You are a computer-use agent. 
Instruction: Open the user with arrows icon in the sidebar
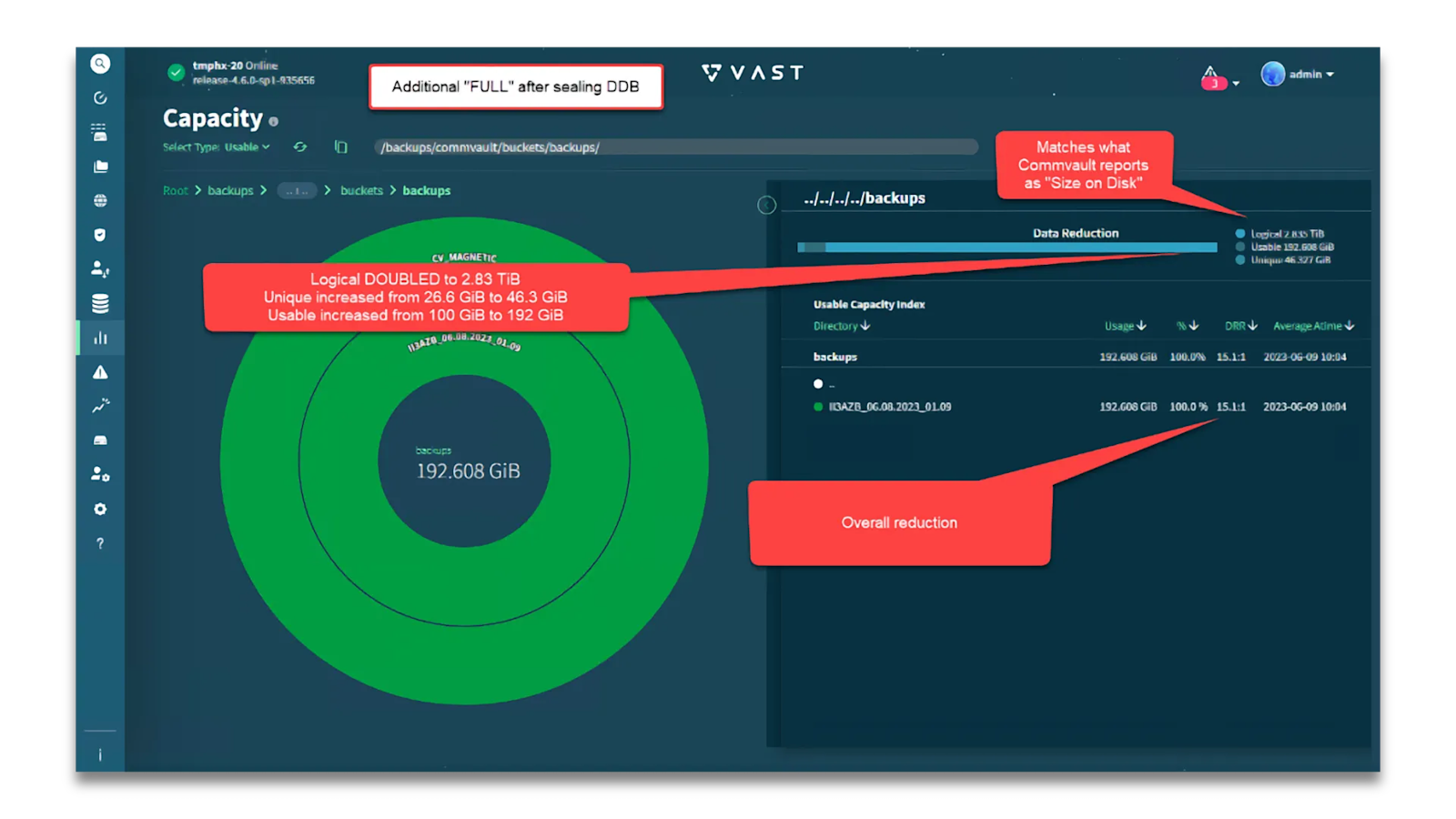click(x=100, y=269)
